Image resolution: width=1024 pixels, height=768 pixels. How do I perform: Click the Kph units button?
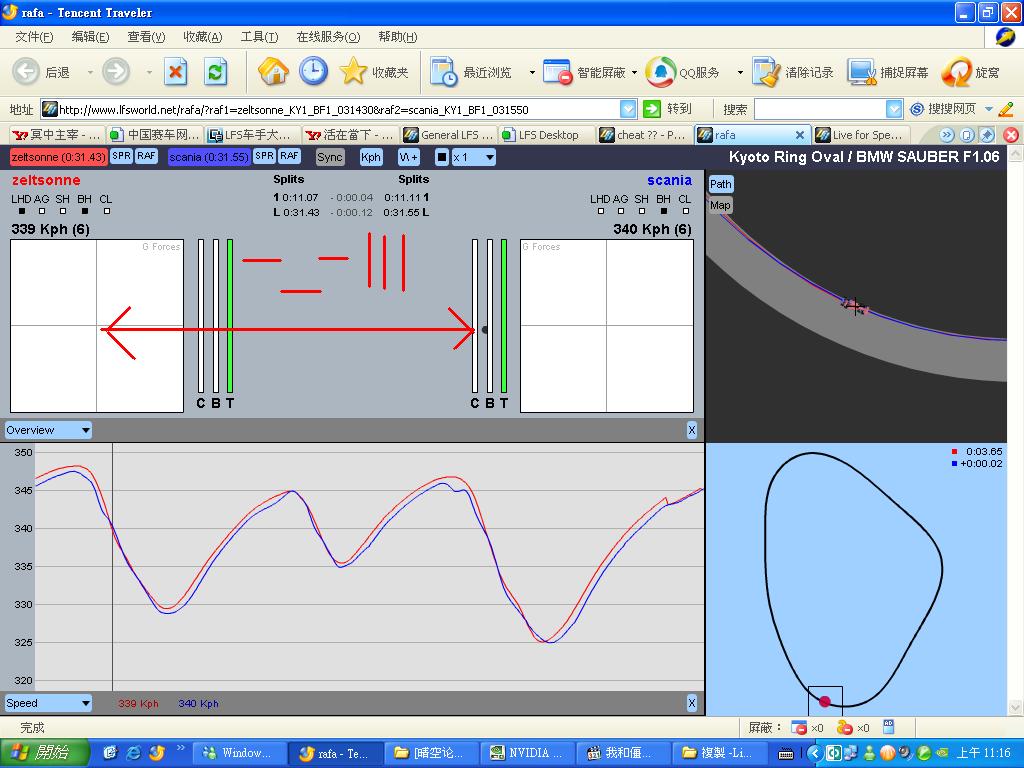(371, 157)
